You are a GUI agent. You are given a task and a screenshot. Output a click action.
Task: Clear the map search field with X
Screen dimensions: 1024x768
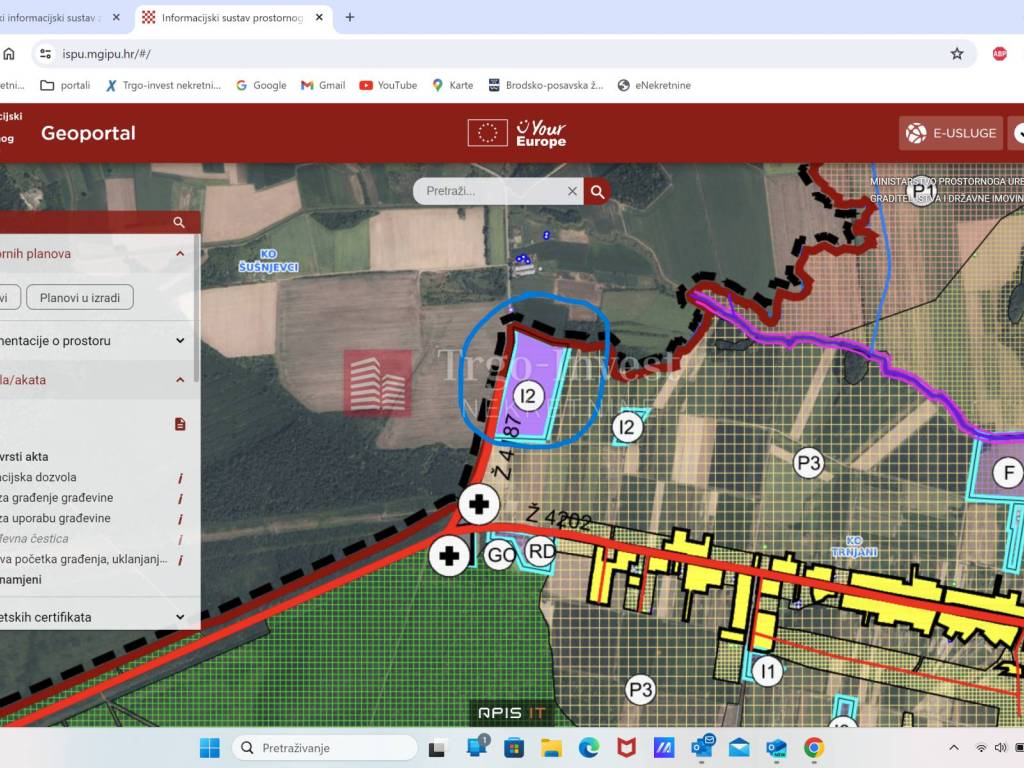[x=572, y=191]
